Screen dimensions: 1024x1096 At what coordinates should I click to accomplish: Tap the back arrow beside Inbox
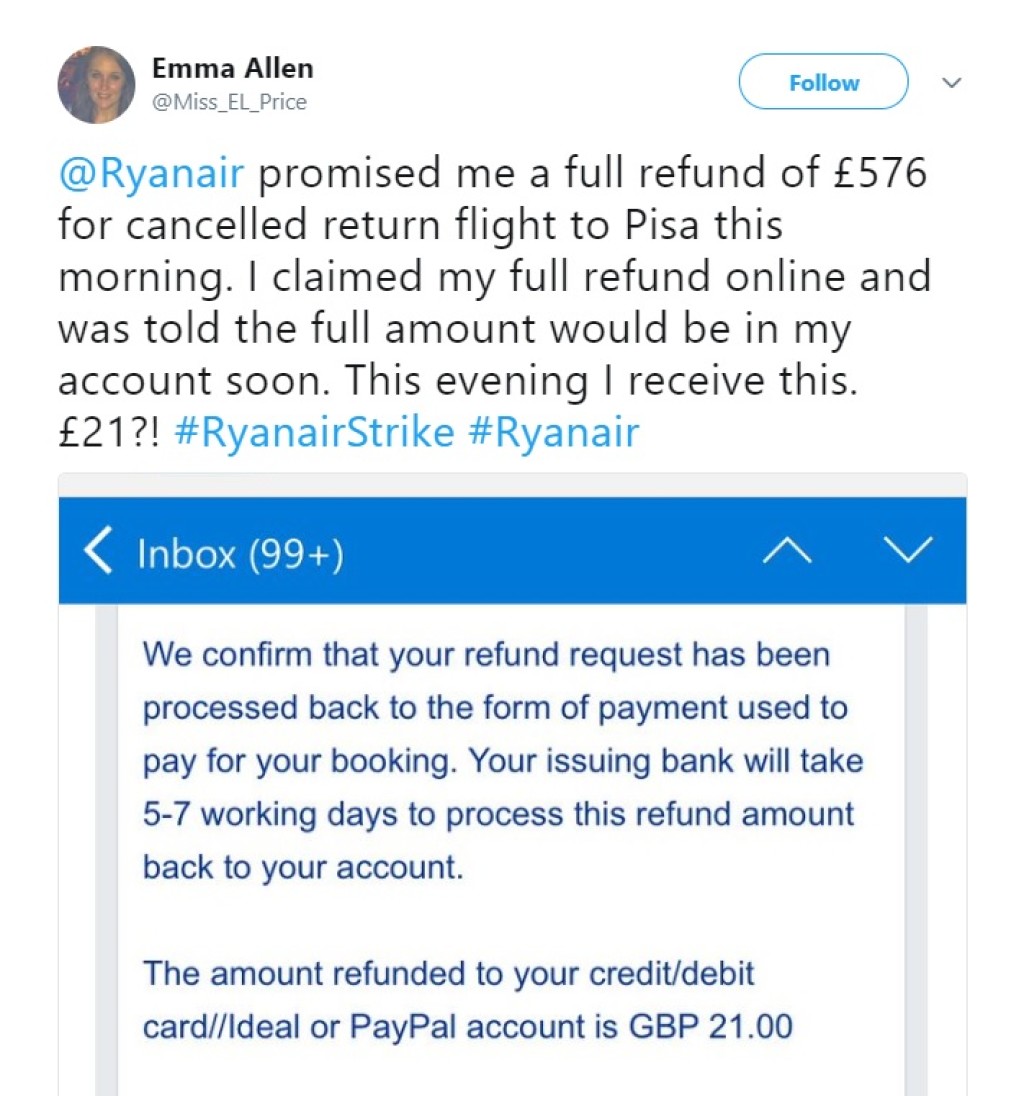click(x=97, y=551)
